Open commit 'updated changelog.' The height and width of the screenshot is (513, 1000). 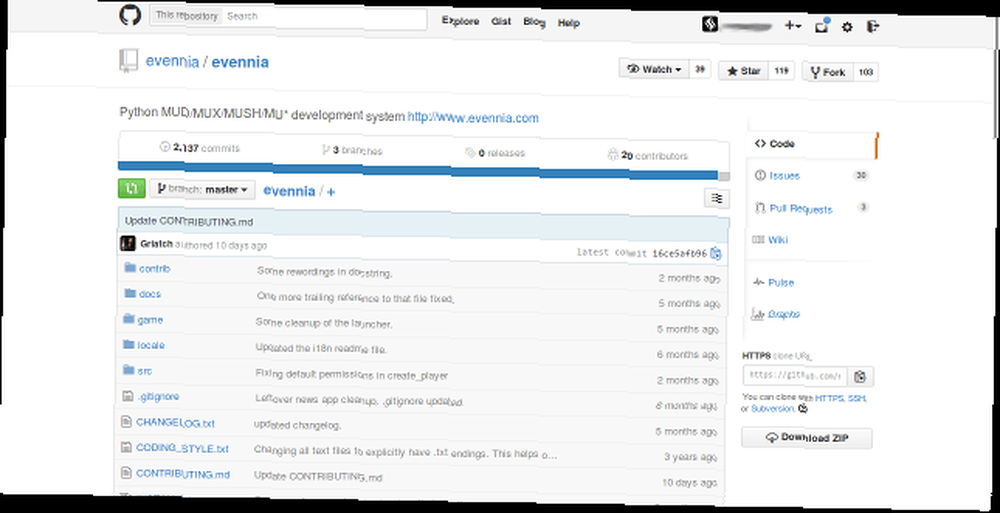click(x=297, y=425)
